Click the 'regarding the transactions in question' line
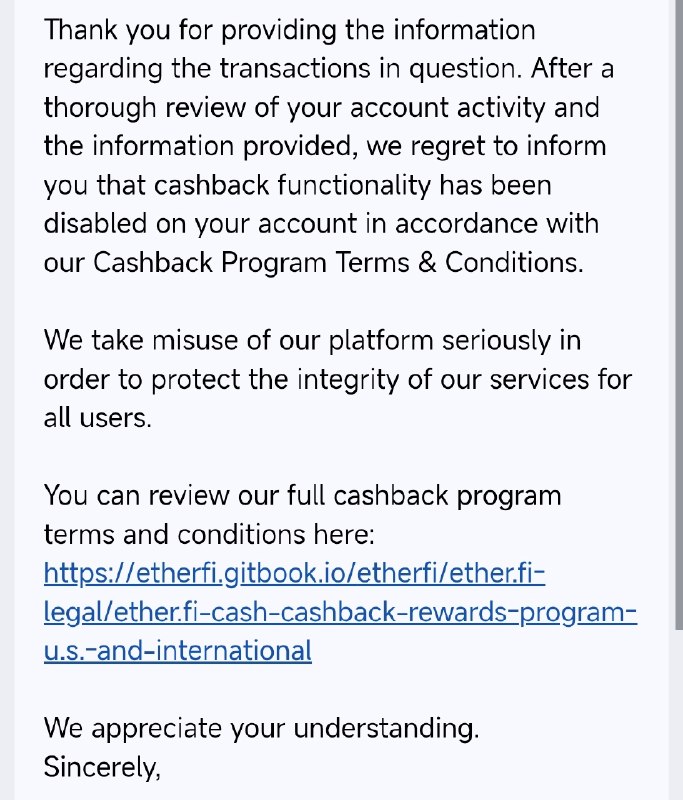The height and width of the screenshot is (800, 683). pos(328,69)
